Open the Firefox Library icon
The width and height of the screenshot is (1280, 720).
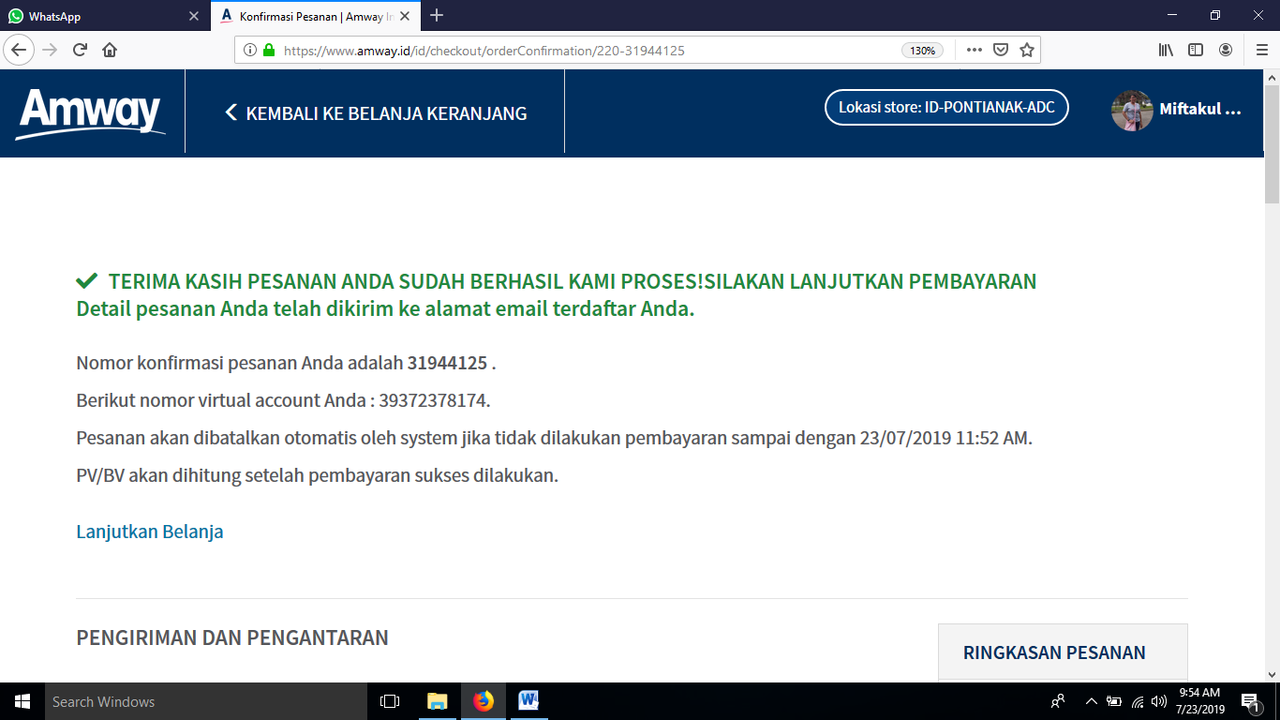(x=1166, y=50)
